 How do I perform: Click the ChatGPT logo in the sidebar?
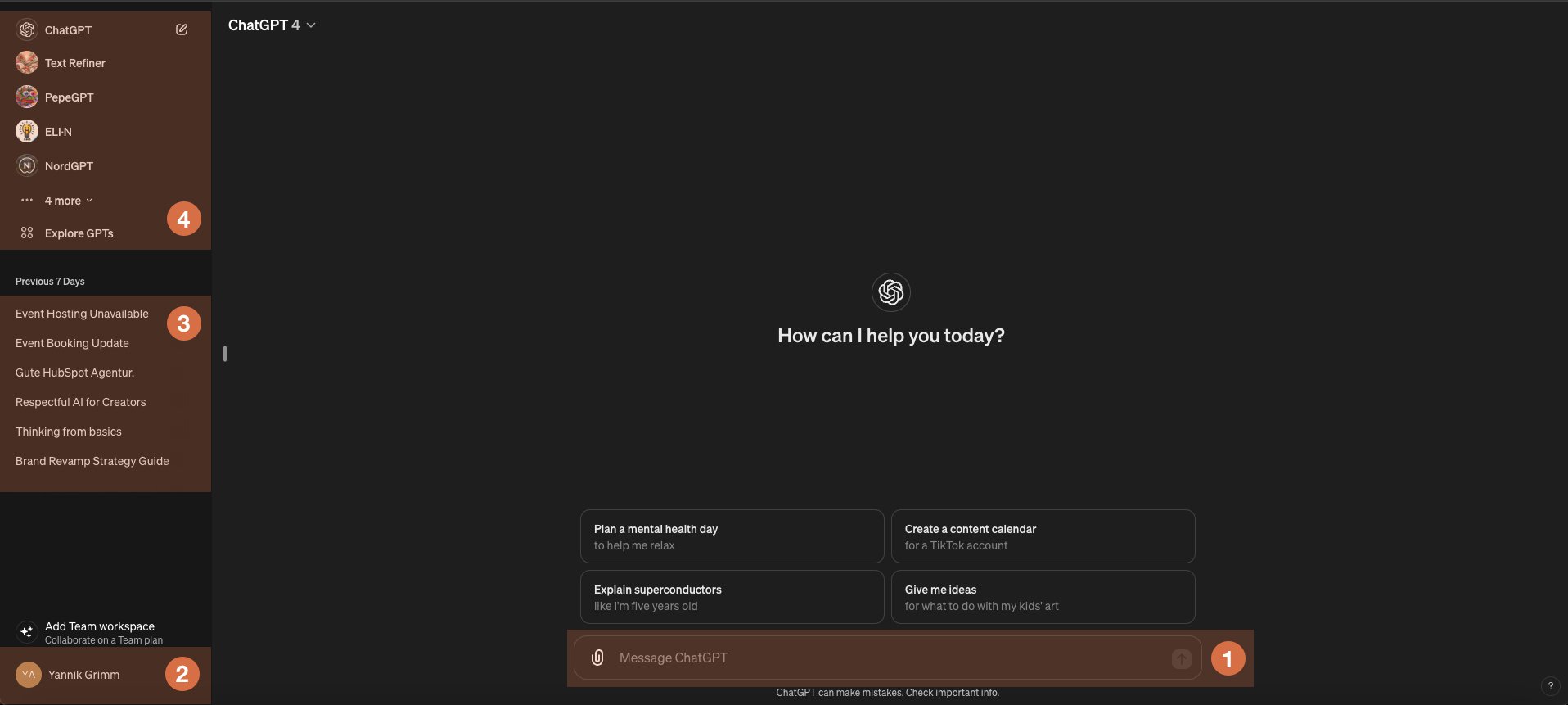27,29
